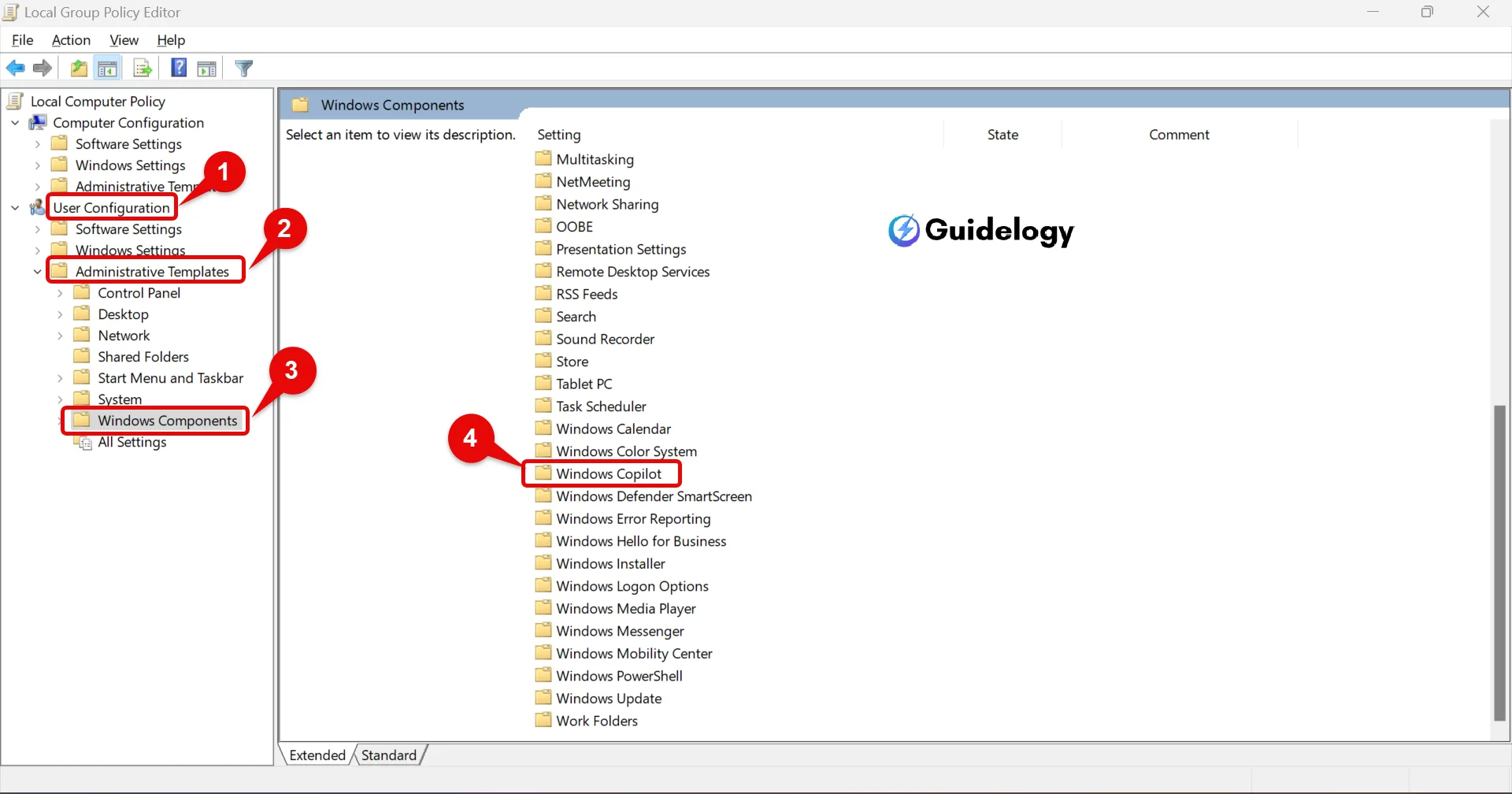Open the Help question mark icon
The height and width of the screenshot is (794, 1512).
pos(179,69)
